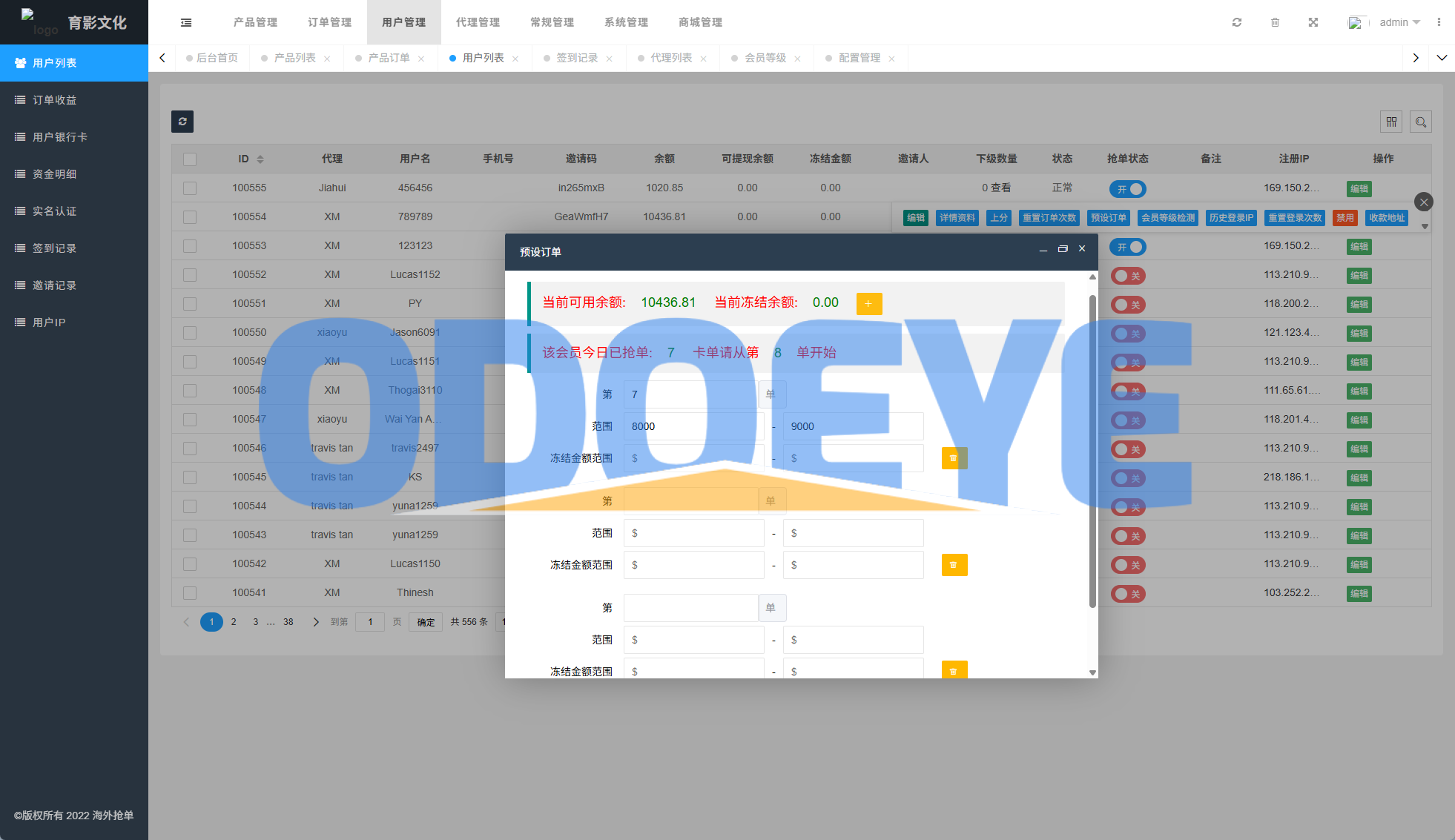This screenshot has width=1455, height=840.
Task: Click the dark table reload button
Action: tap(182, 122)
